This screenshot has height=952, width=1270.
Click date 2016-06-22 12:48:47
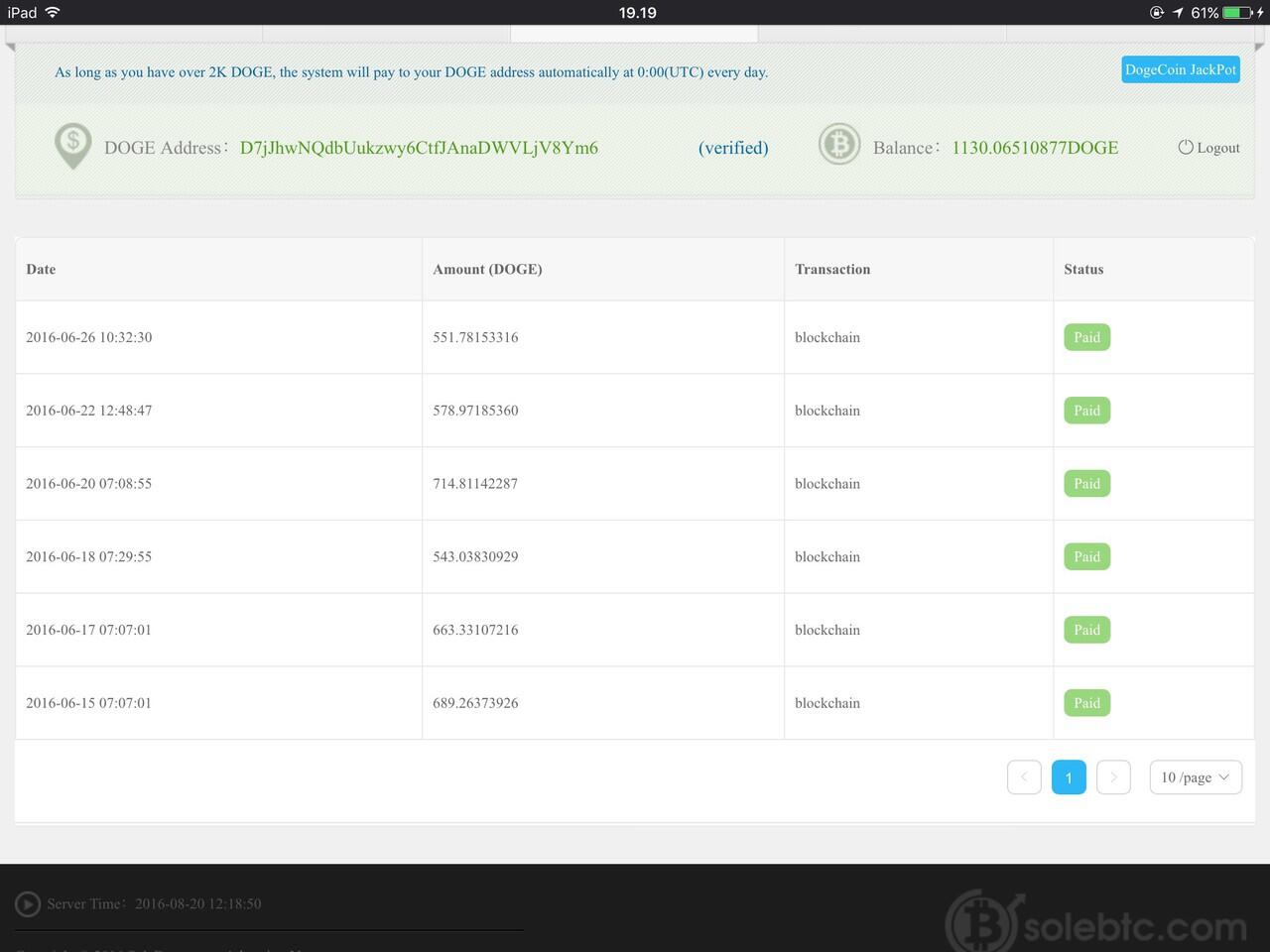pyautogui.click(x=89, y=411)
